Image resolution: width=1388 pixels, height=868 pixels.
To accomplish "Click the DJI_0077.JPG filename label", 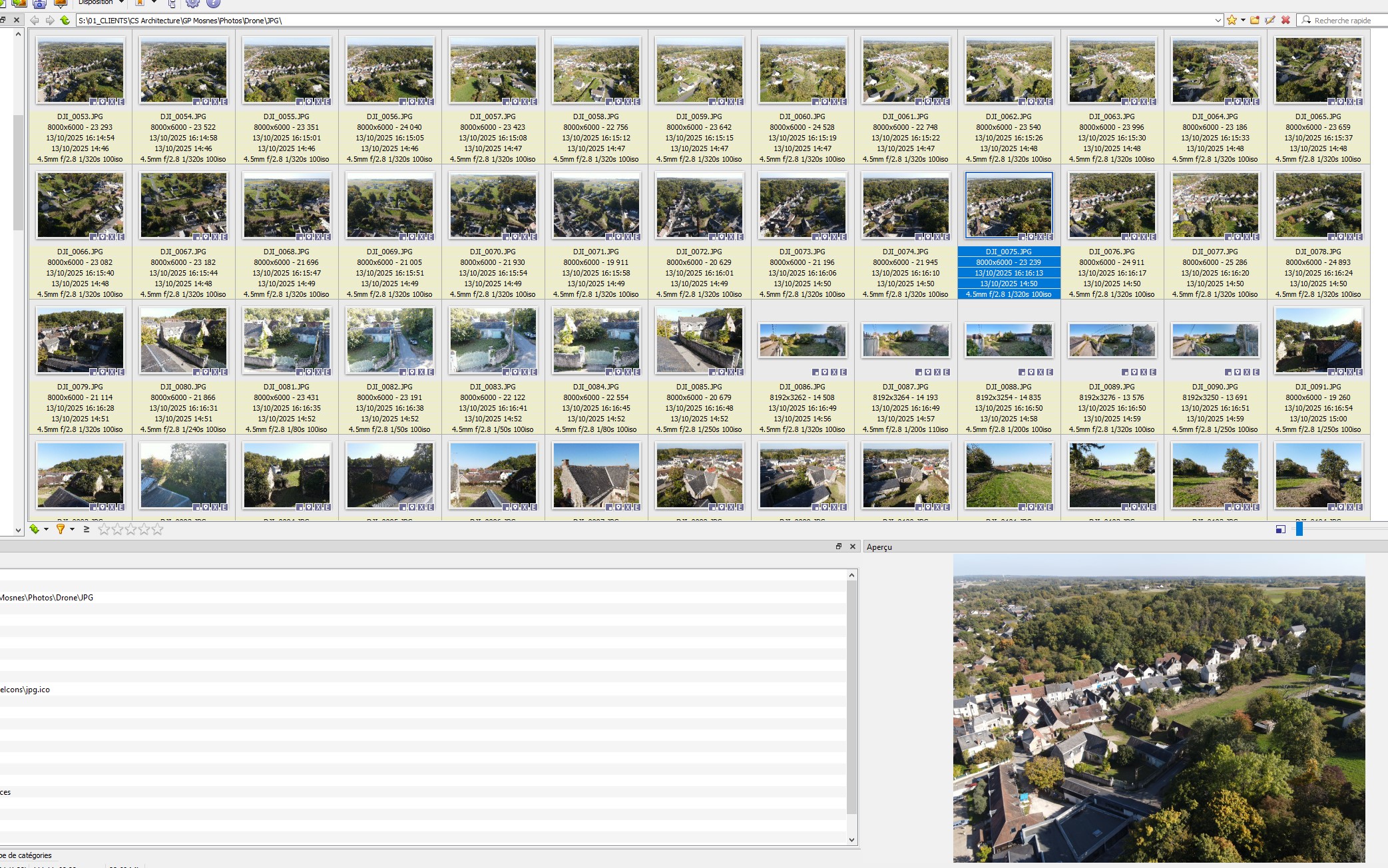I will pyautogui.click(x=1216, y=252).
